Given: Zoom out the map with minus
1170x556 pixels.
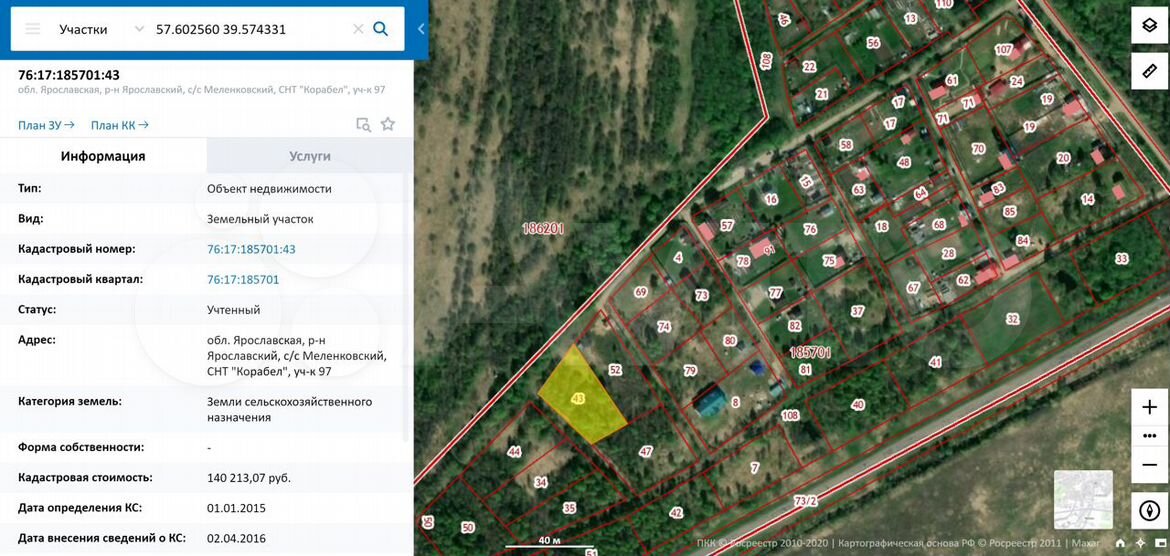Looking at the screenshot, I should point(1149,465).
